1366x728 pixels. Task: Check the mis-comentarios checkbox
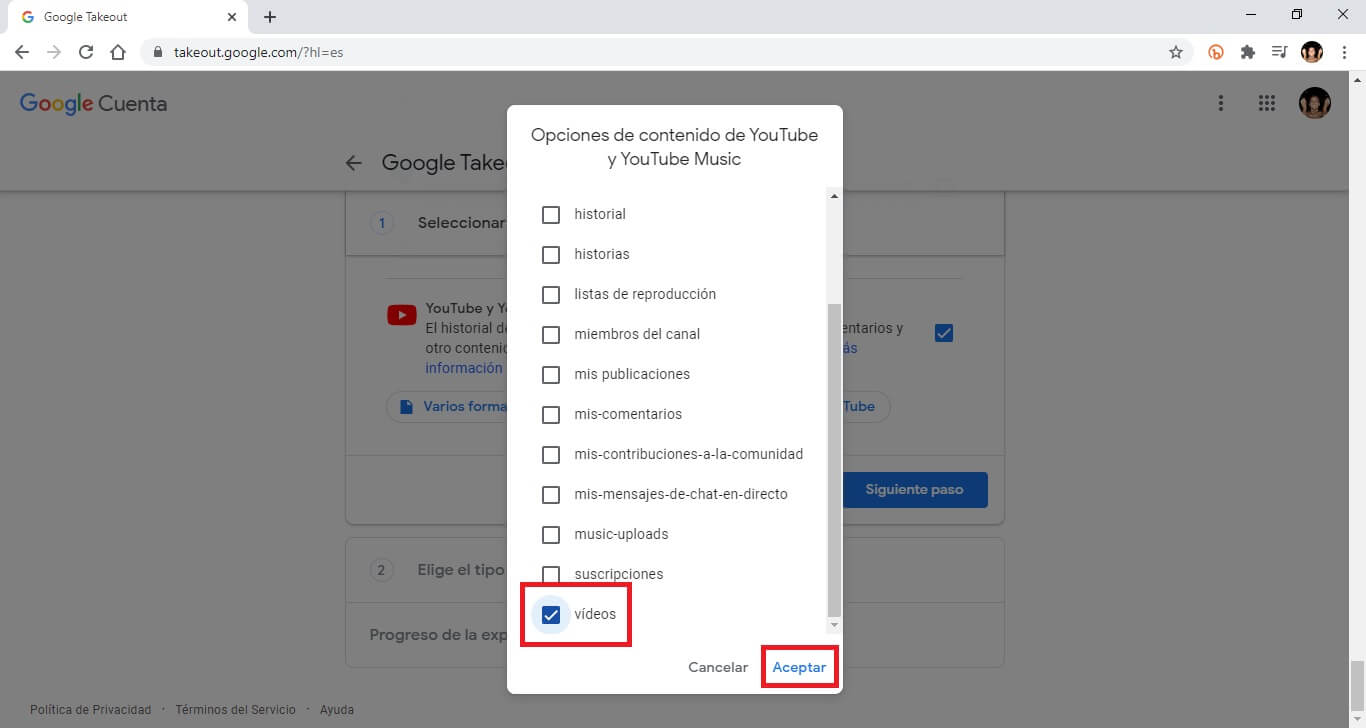click(551, 414)
